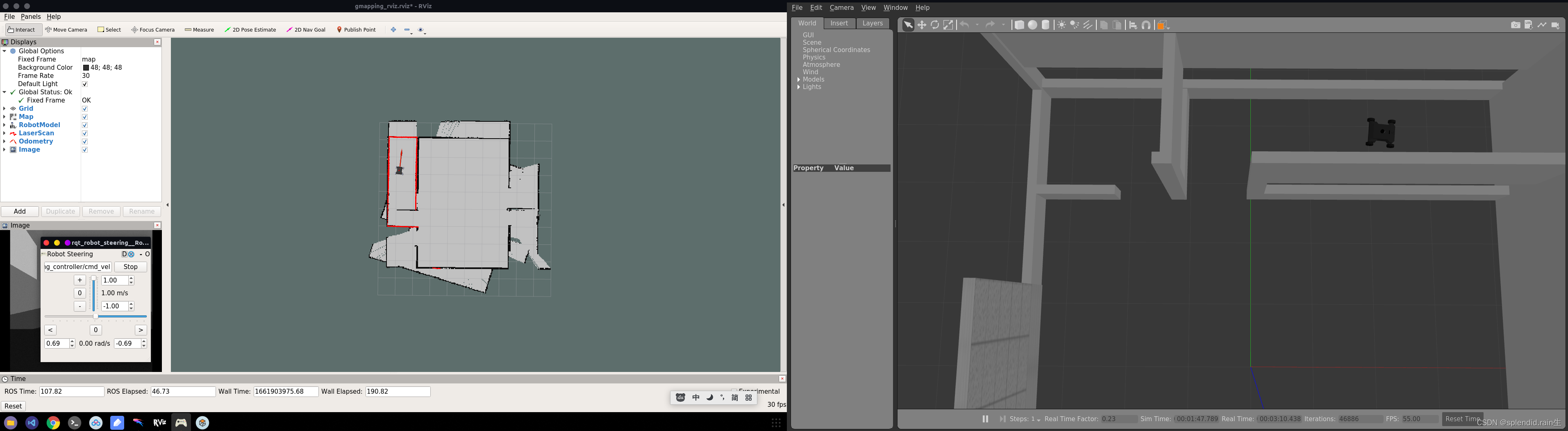Activate Gazebo rotate mode tool
1568x431 pixels.
(x=935, y=25)
